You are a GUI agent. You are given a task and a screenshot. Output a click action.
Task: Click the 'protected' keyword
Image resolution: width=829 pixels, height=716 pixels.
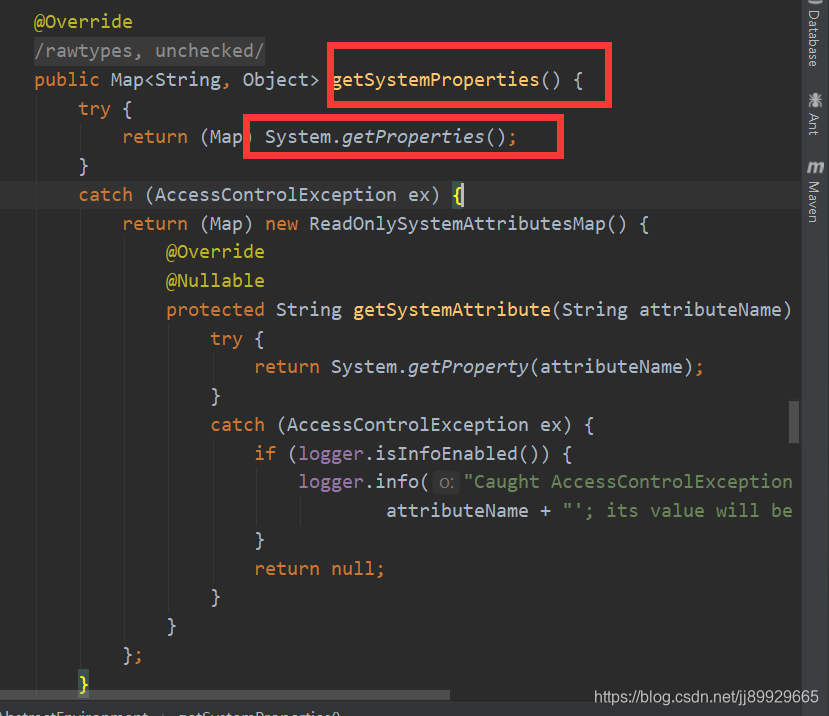point(215,310)
